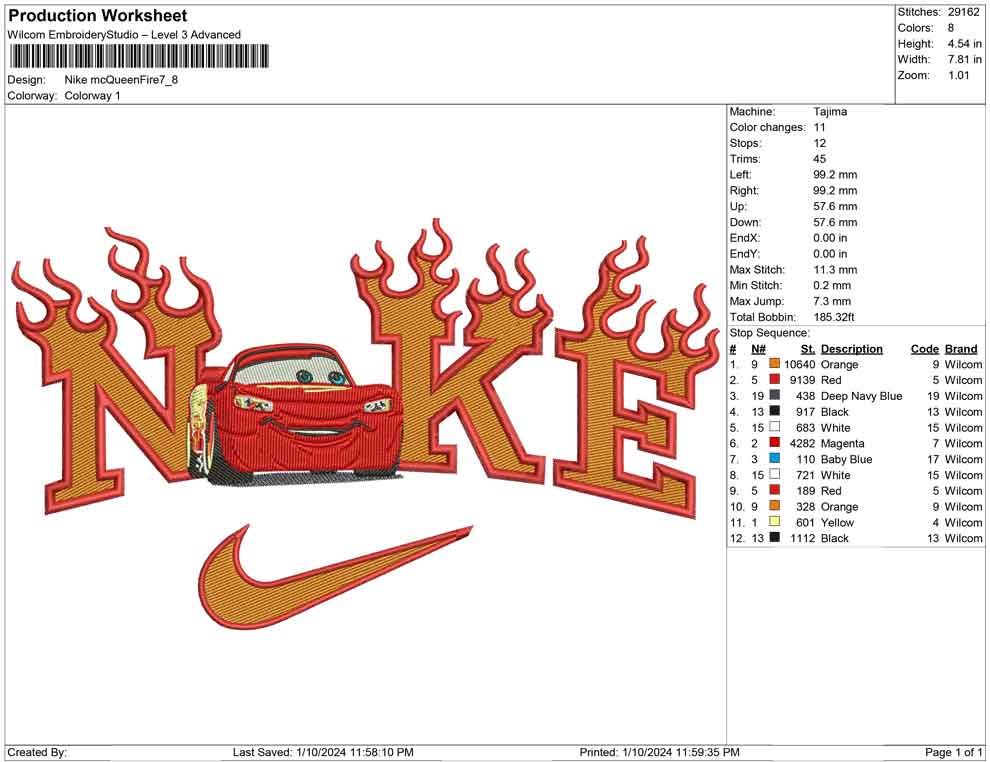Click the Wilcom EmbroideryStudio subtitle
990x762 pixels.
click(124, 35)
